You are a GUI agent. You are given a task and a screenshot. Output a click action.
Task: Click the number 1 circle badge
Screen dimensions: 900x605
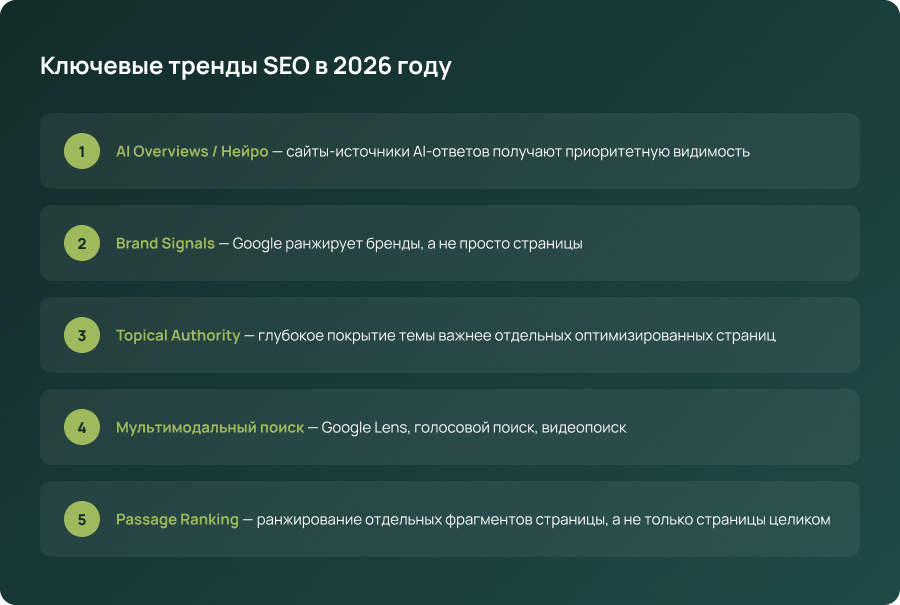pyautogui.click(x=82, y=152)
